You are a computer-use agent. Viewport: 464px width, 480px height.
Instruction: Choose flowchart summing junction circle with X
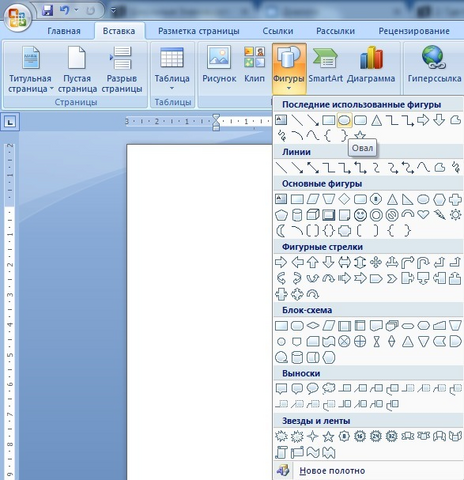pos(344,341)
